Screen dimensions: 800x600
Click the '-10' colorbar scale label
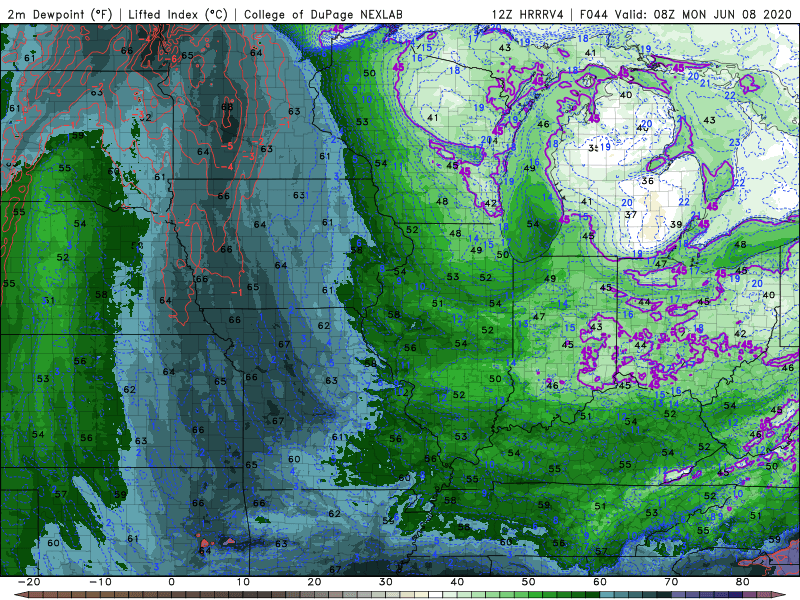point(100,582)
